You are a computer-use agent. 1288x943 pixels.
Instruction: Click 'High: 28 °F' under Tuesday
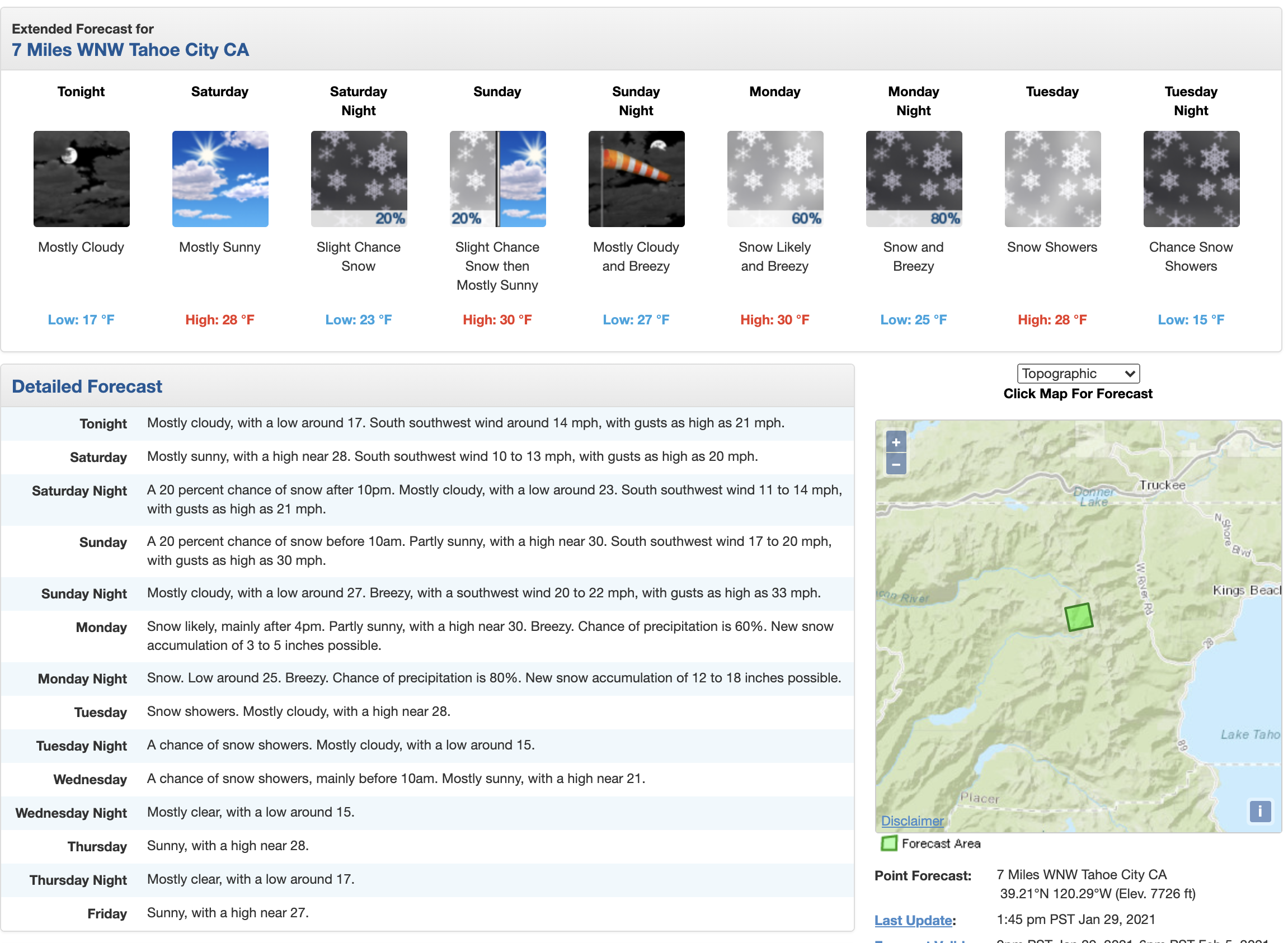[1052, 320]
